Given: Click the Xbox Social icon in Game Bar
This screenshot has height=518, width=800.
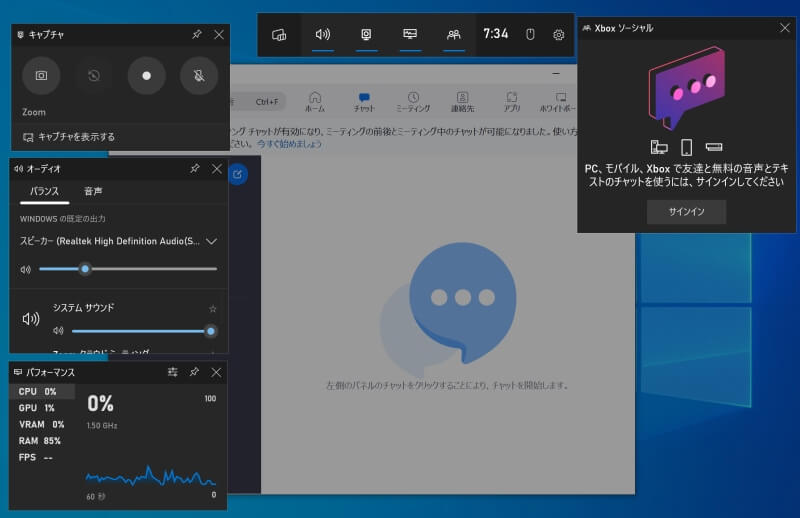Looking at the screenshot, I should pos(454,34).
